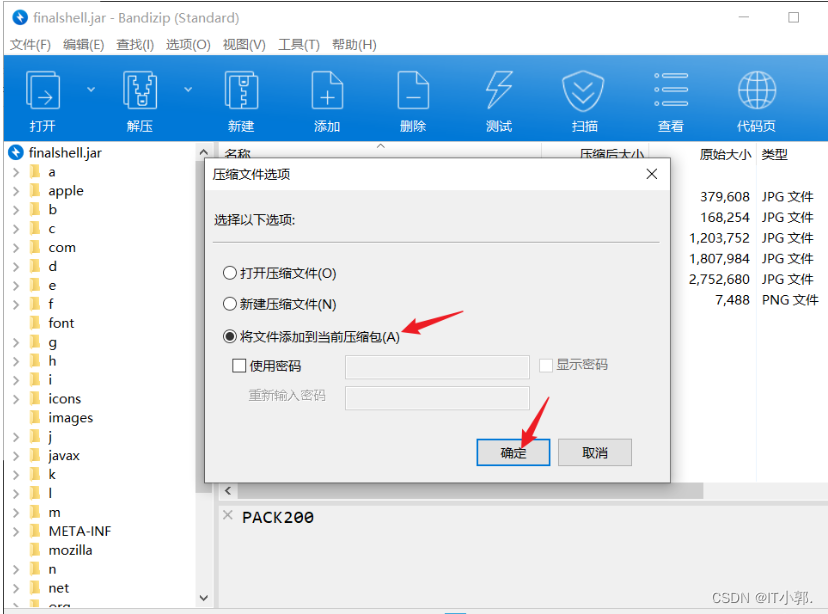This screenshot has width=828, height=614.
Task: Click the Test (测试) archive icon
Action: point(499,91)
